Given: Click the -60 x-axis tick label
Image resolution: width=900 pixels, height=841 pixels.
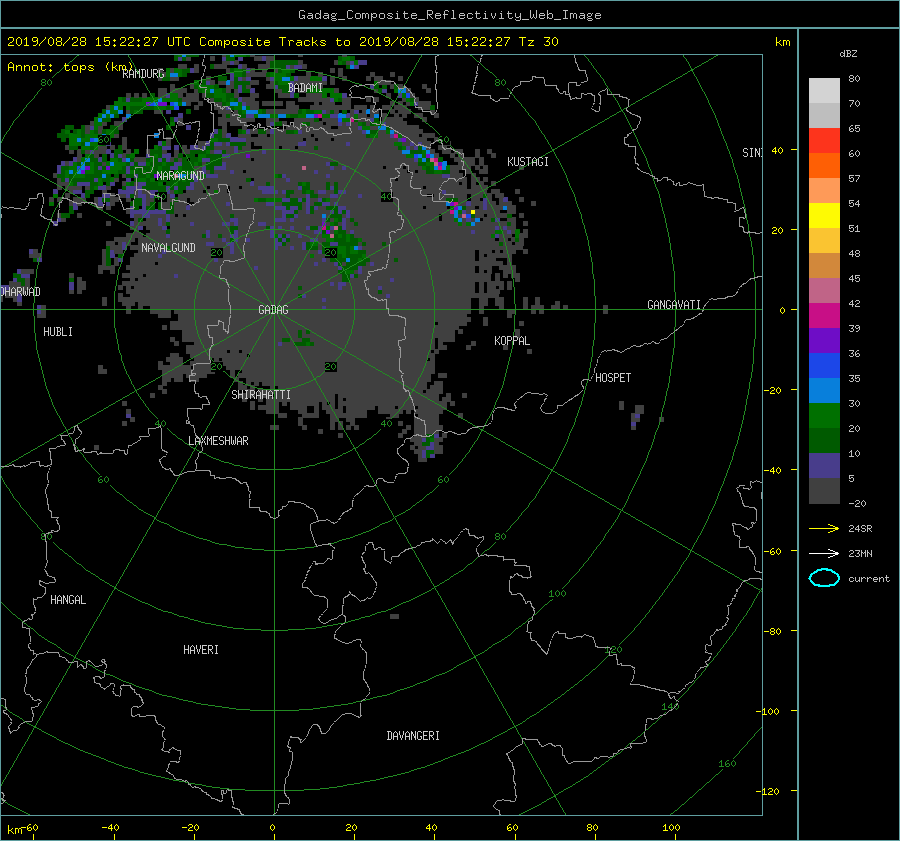Looking at the screenshot, I should point(30,828).
